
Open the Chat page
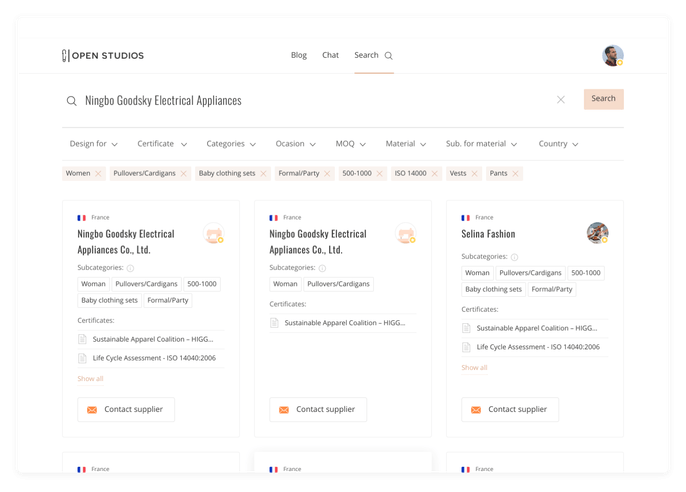point(330,55)
